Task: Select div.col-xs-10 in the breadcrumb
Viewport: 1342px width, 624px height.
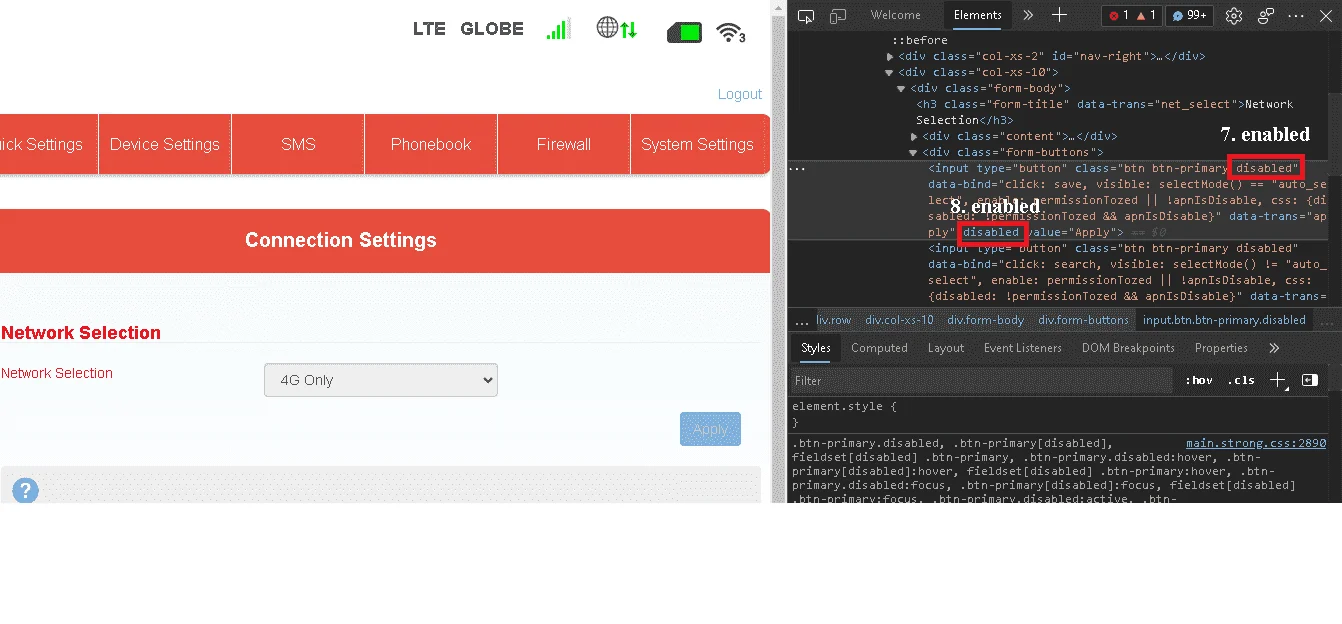Action: coord(899,320)
